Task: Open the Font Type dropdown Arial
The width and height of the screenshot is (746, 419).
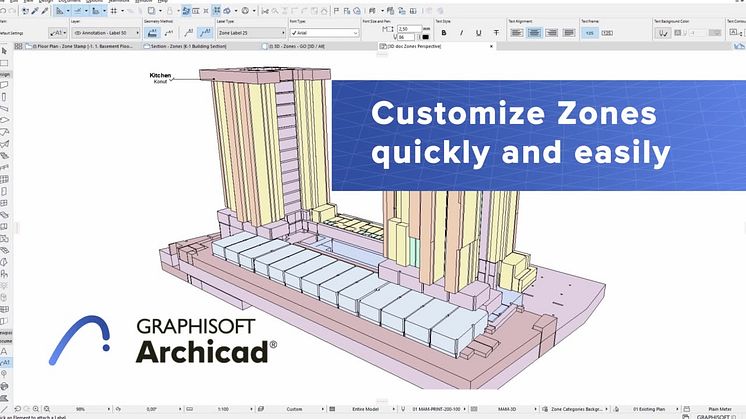Action: [324, 33]
